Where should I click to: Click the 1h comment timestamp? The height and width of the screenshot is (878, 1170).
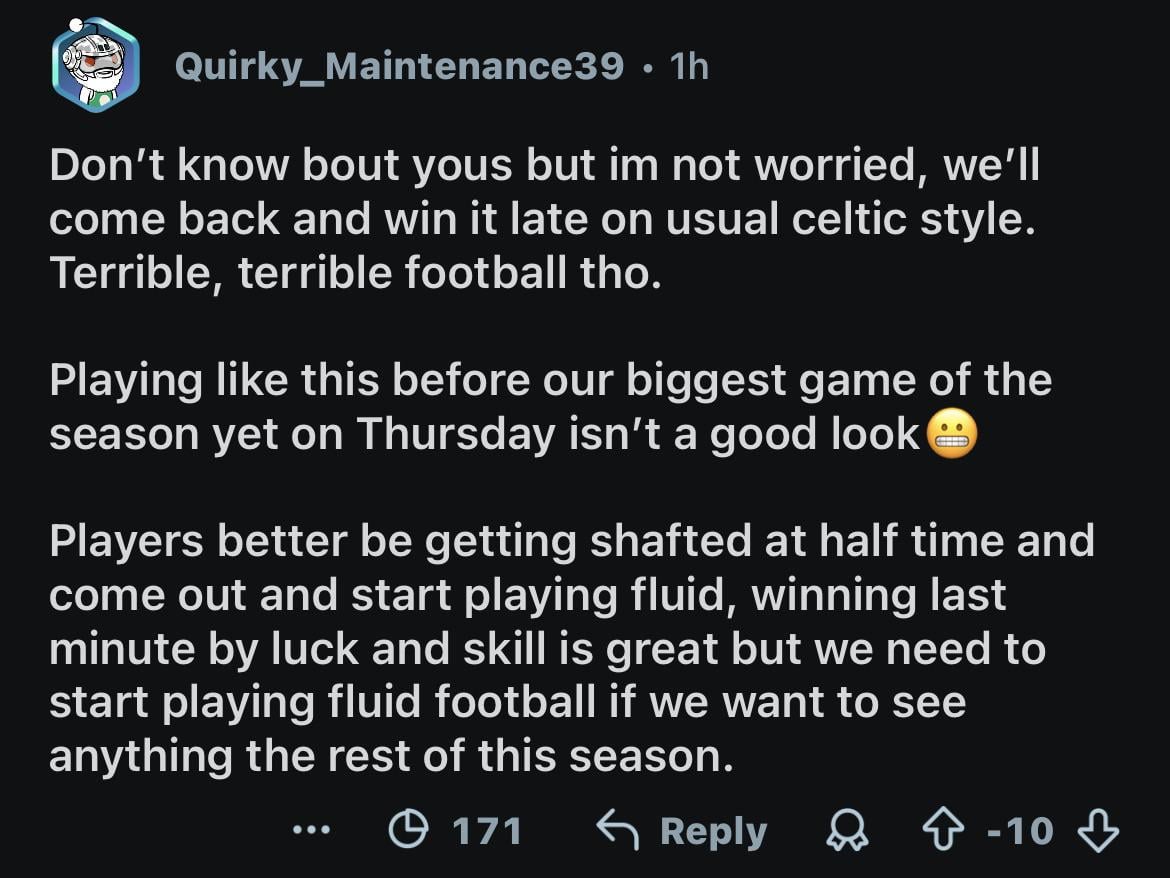click(x=690, y=66)
